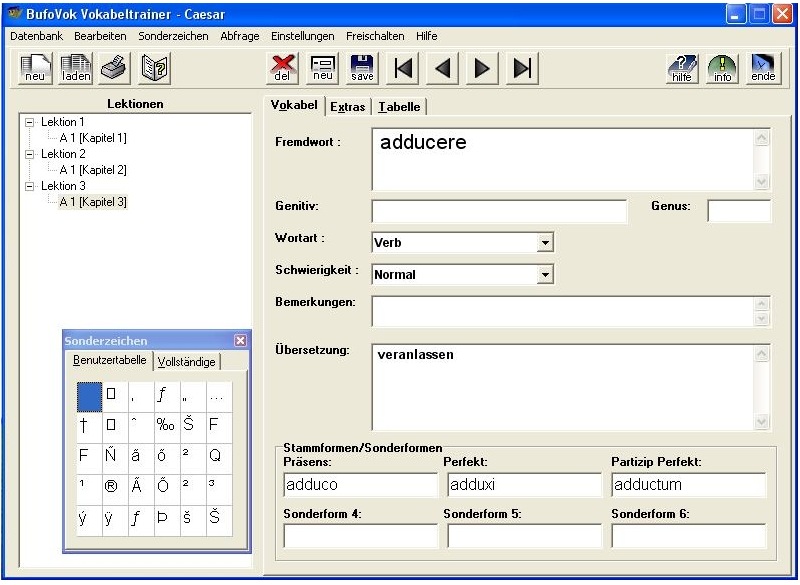Insert the superscript ³ character
Screen dimensions: 800x585
pyautogui.click(x=219, y=488)
